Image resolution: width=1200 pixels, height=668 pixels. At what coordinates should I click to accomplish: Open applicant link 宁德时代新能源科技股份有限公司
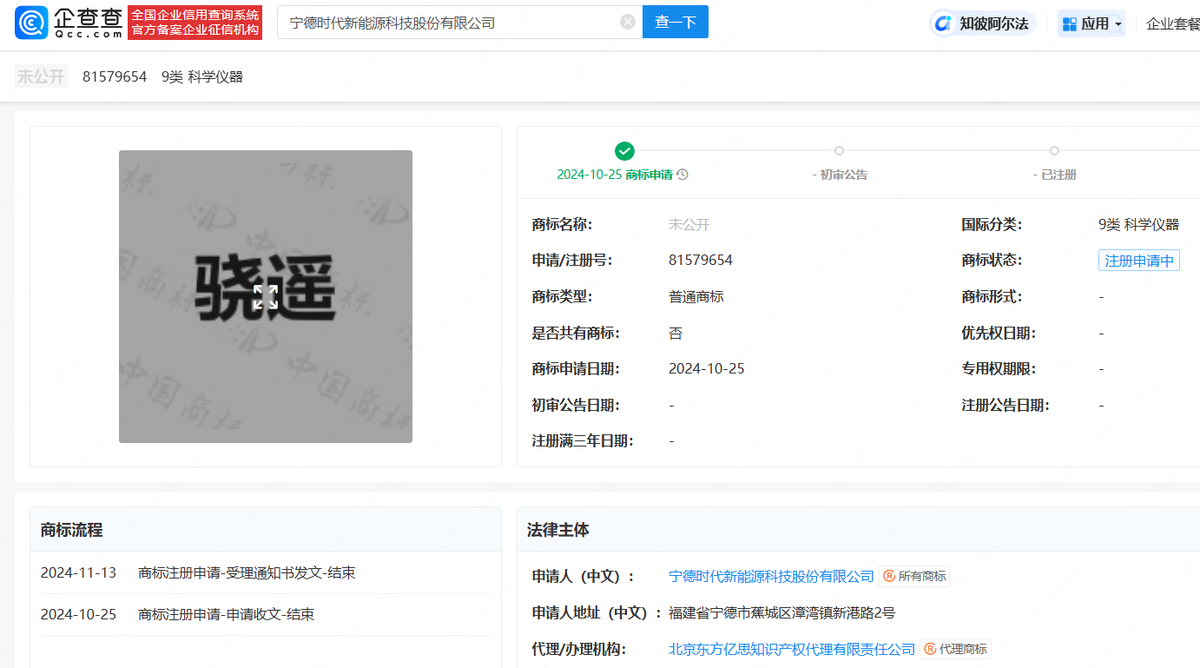point(771,577)
